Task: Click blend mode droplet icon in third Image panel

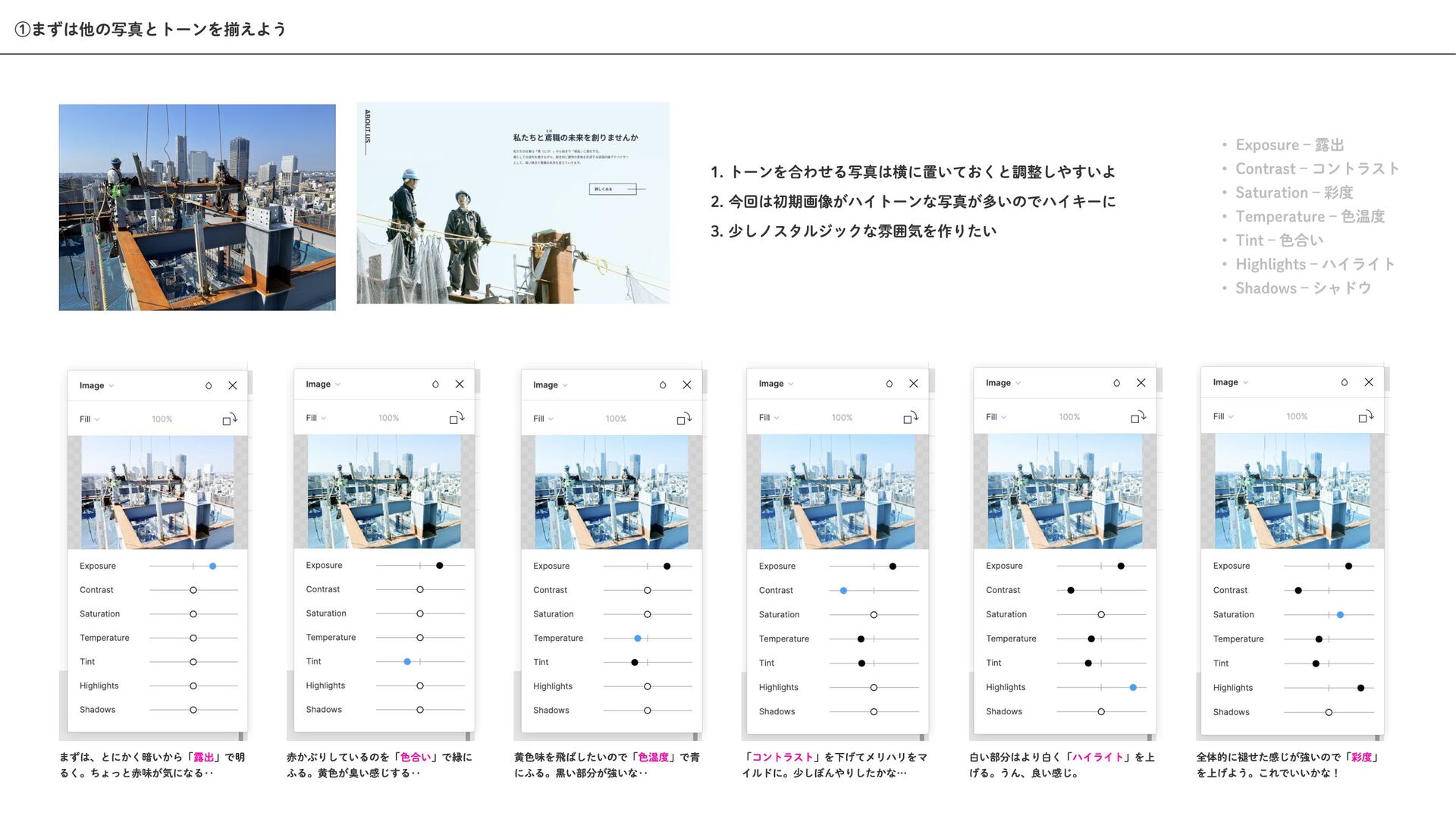Action: (x=663, y=385)
